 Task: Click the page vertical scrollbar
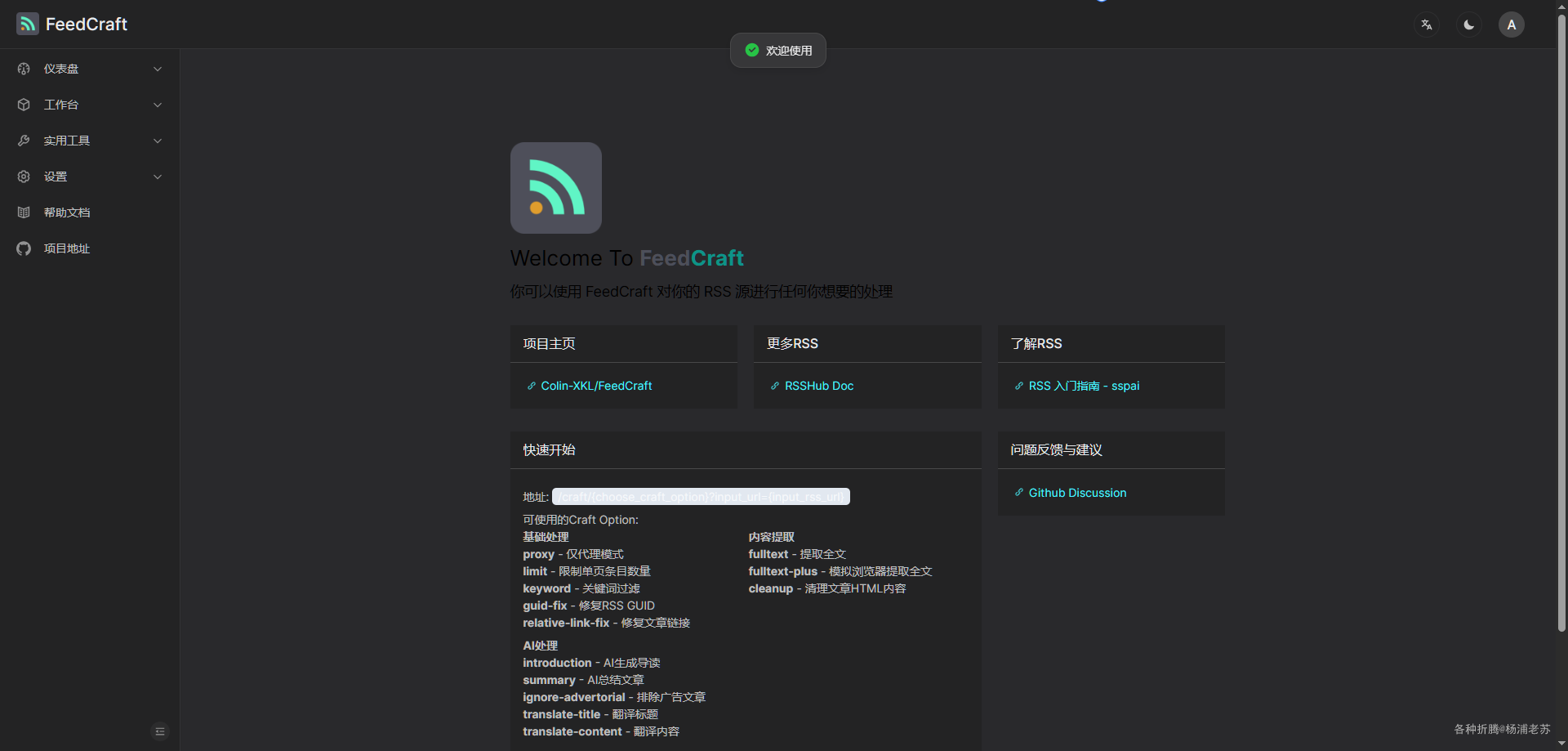[x=1561, y=323]
